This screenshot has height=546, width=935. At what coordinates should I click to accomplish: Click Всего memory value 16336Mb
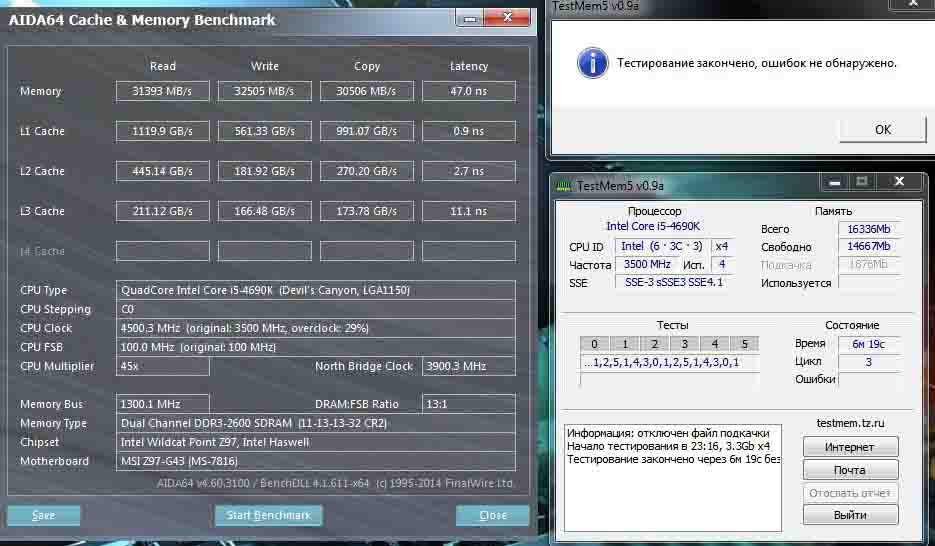pyautogui.click(x=869, y=229)
